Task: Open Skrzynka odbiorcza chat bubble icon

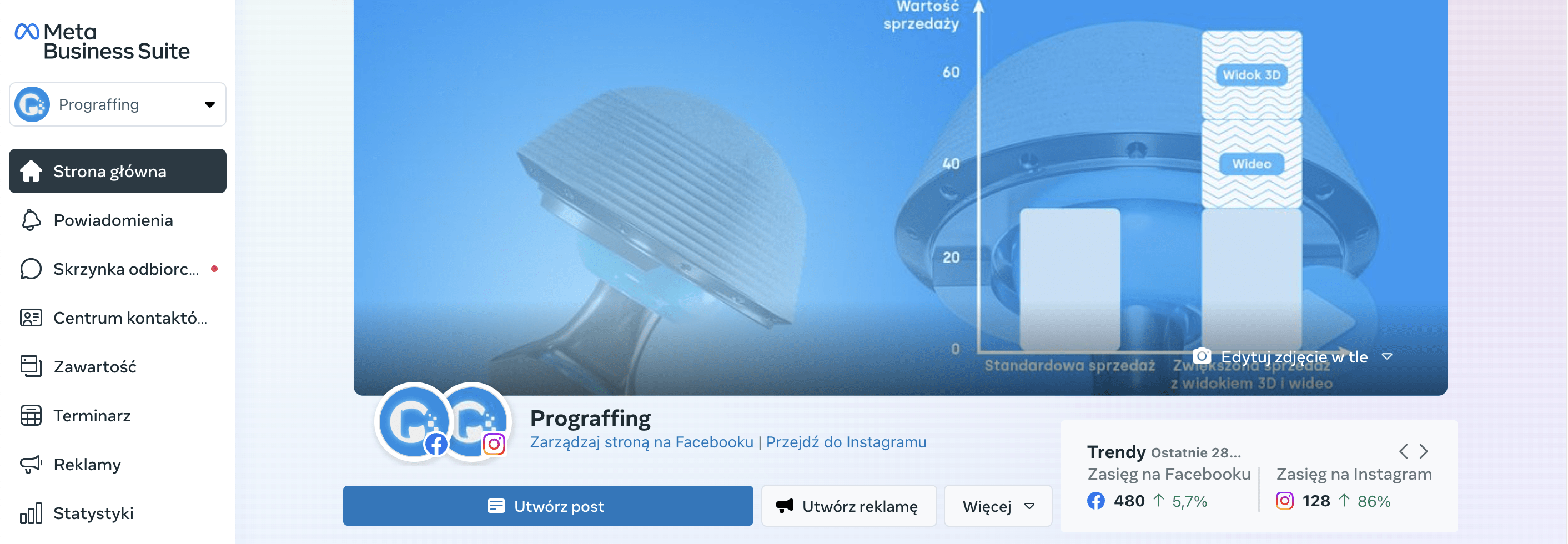Action: click(31, 269)
